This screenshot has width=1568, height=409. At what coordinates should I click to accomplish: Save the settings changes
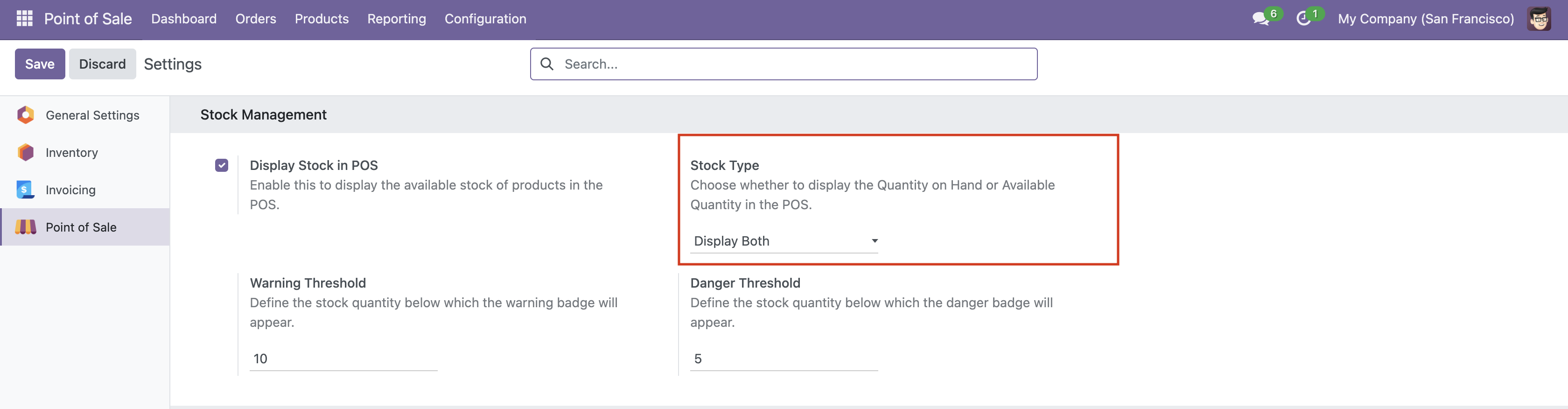(40, 63)
